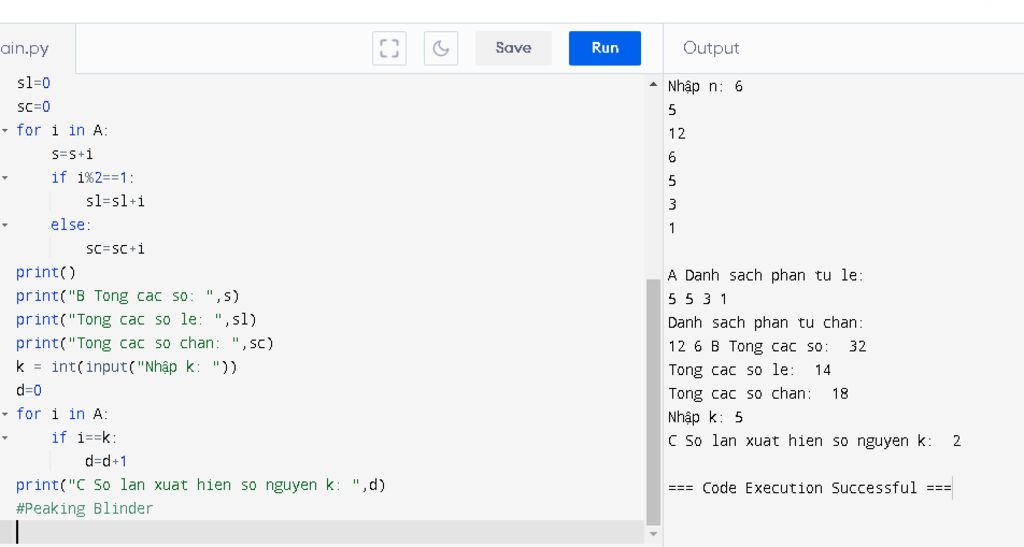Screen dimensions: 1024x547
Task: Place cursor on the 'sl=0' line
Action: pyautogui.click(x=33, y=83)
